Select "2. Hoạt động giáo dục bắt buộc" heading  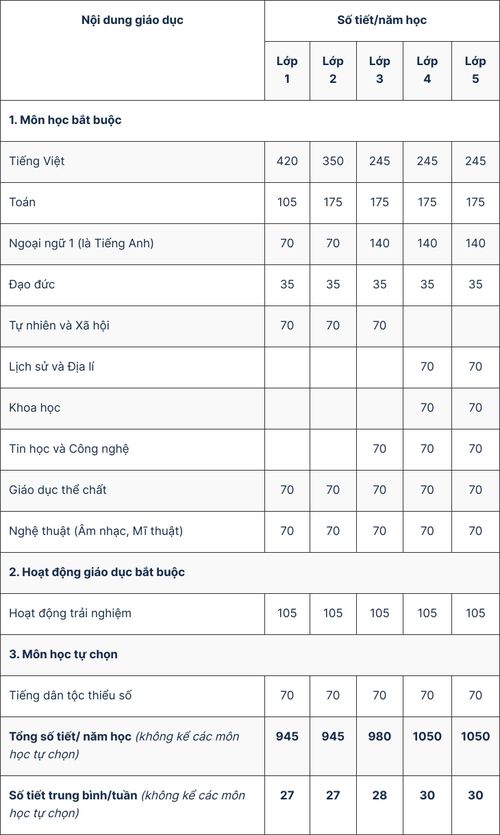[x=97, y=572]
